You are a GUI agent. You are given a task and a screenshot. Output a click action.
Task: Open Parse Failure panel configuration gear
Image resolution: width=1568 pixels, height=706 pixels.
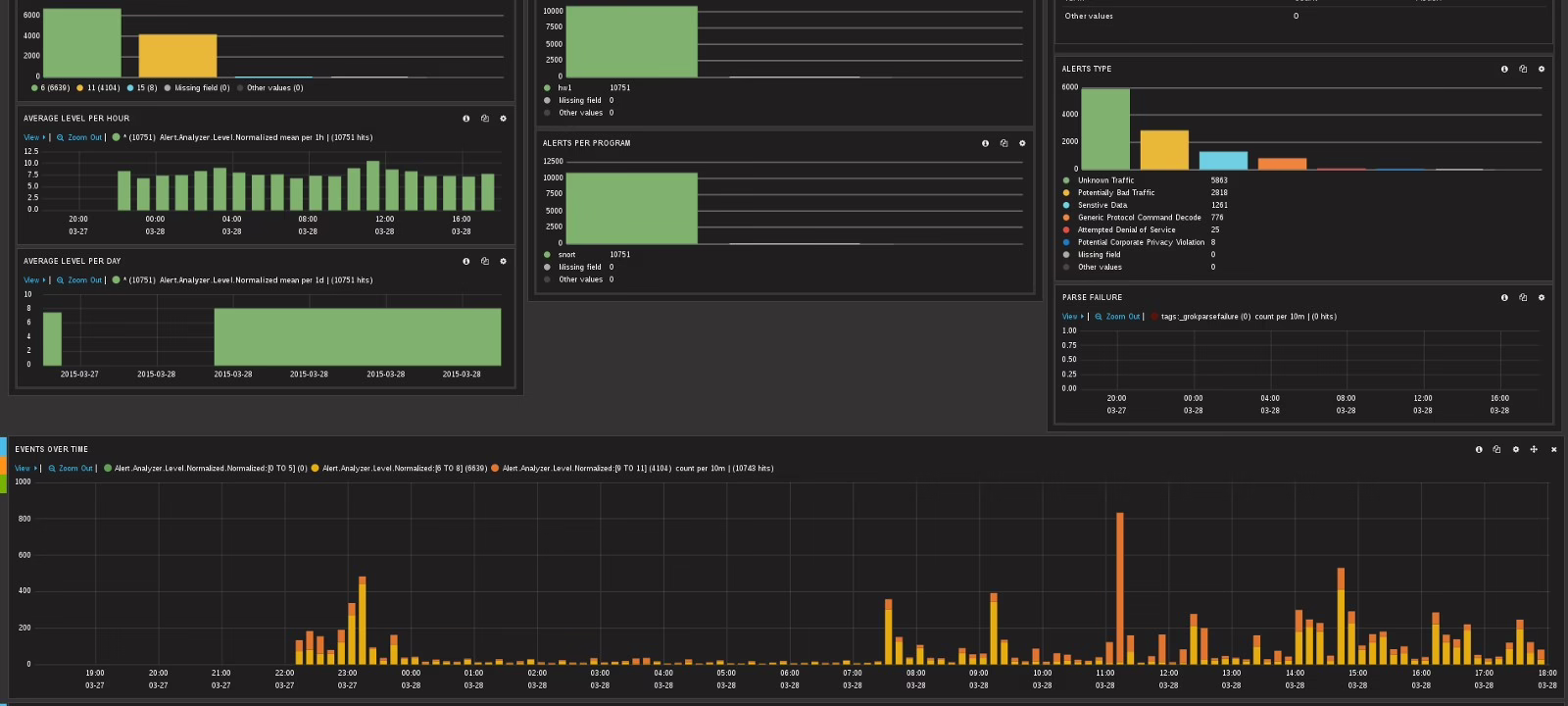tap(1541, 298)
